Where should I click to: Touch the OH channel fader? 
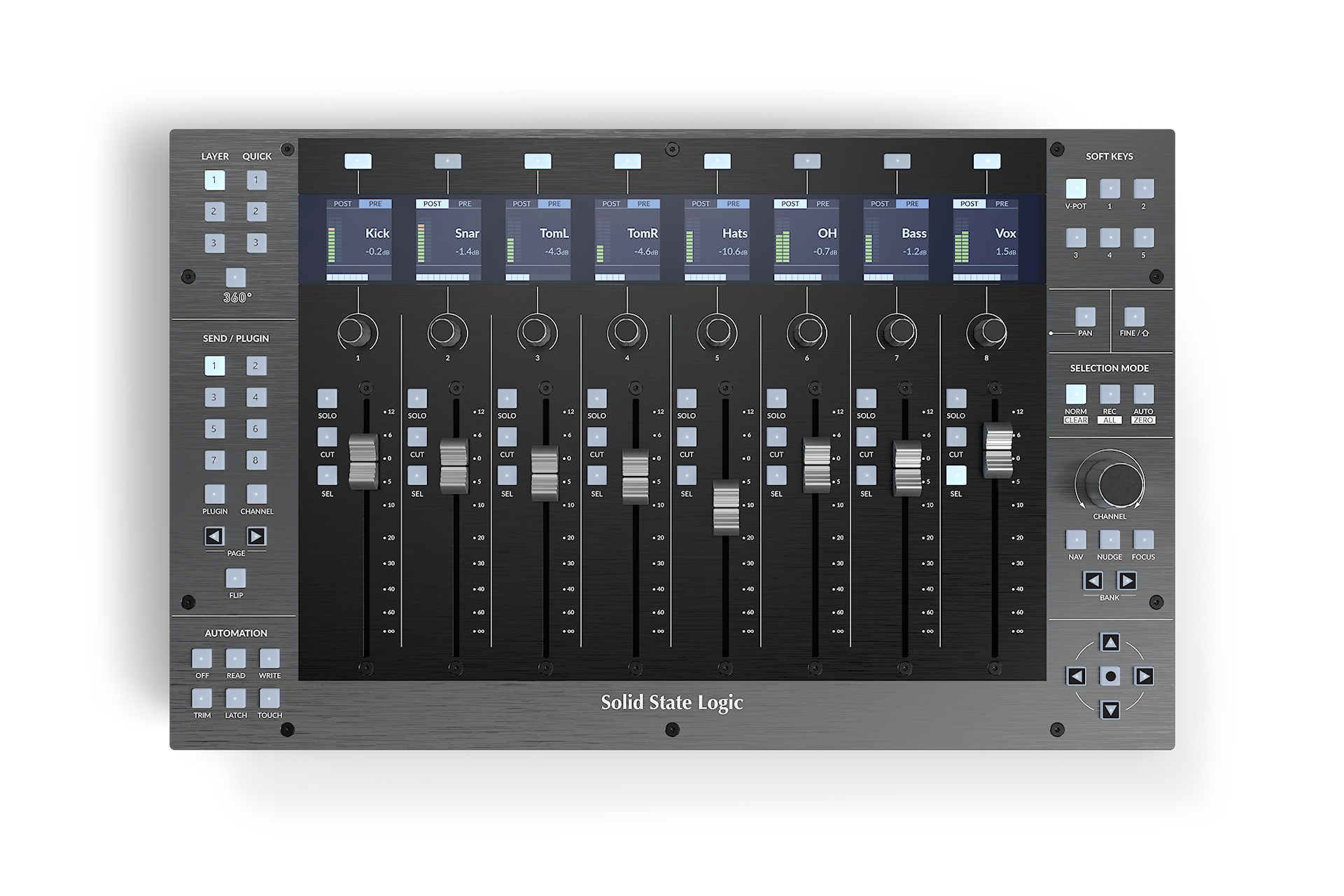(x=817, y=464)
